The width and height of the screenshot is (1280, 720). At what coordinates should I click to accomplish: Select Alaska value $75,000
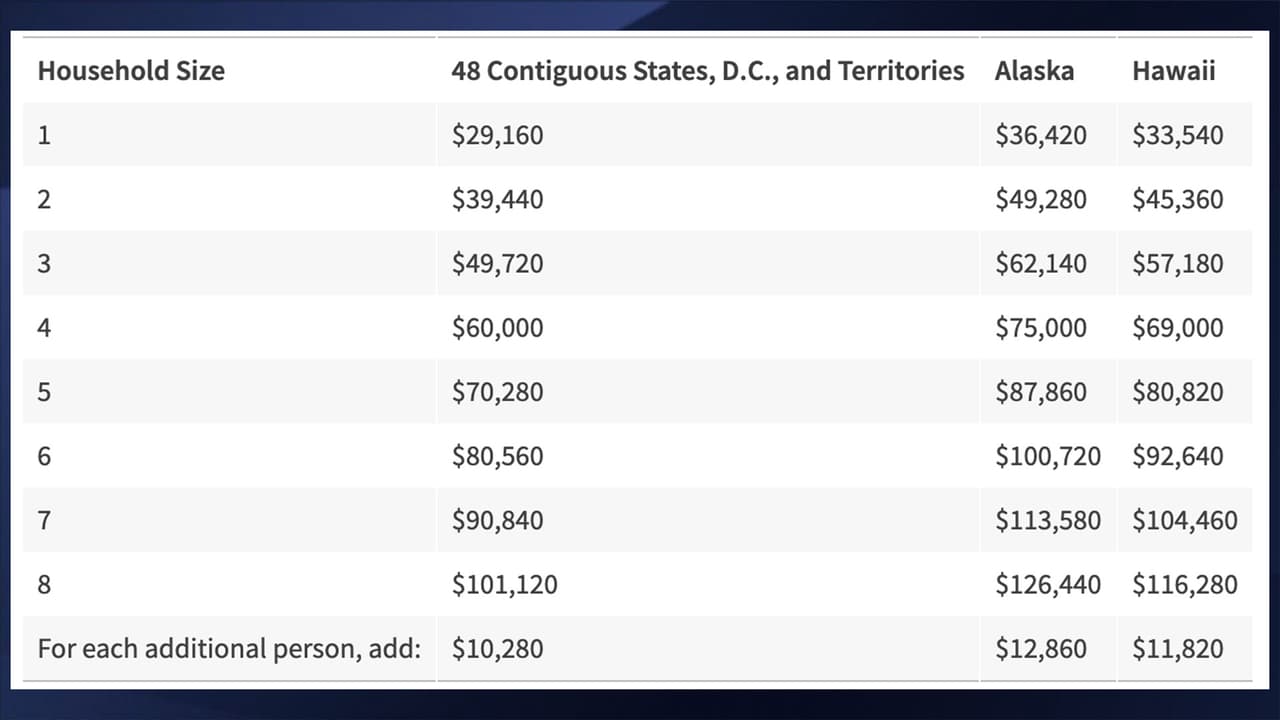tap(1040, 328)
